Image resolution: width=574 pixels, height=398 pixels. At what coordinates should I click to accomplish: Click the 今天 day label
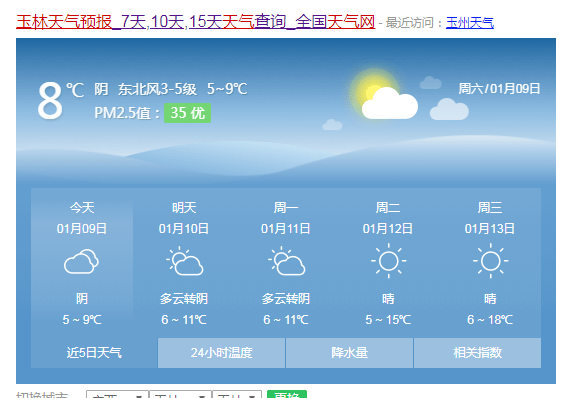[x=82, y=208]
